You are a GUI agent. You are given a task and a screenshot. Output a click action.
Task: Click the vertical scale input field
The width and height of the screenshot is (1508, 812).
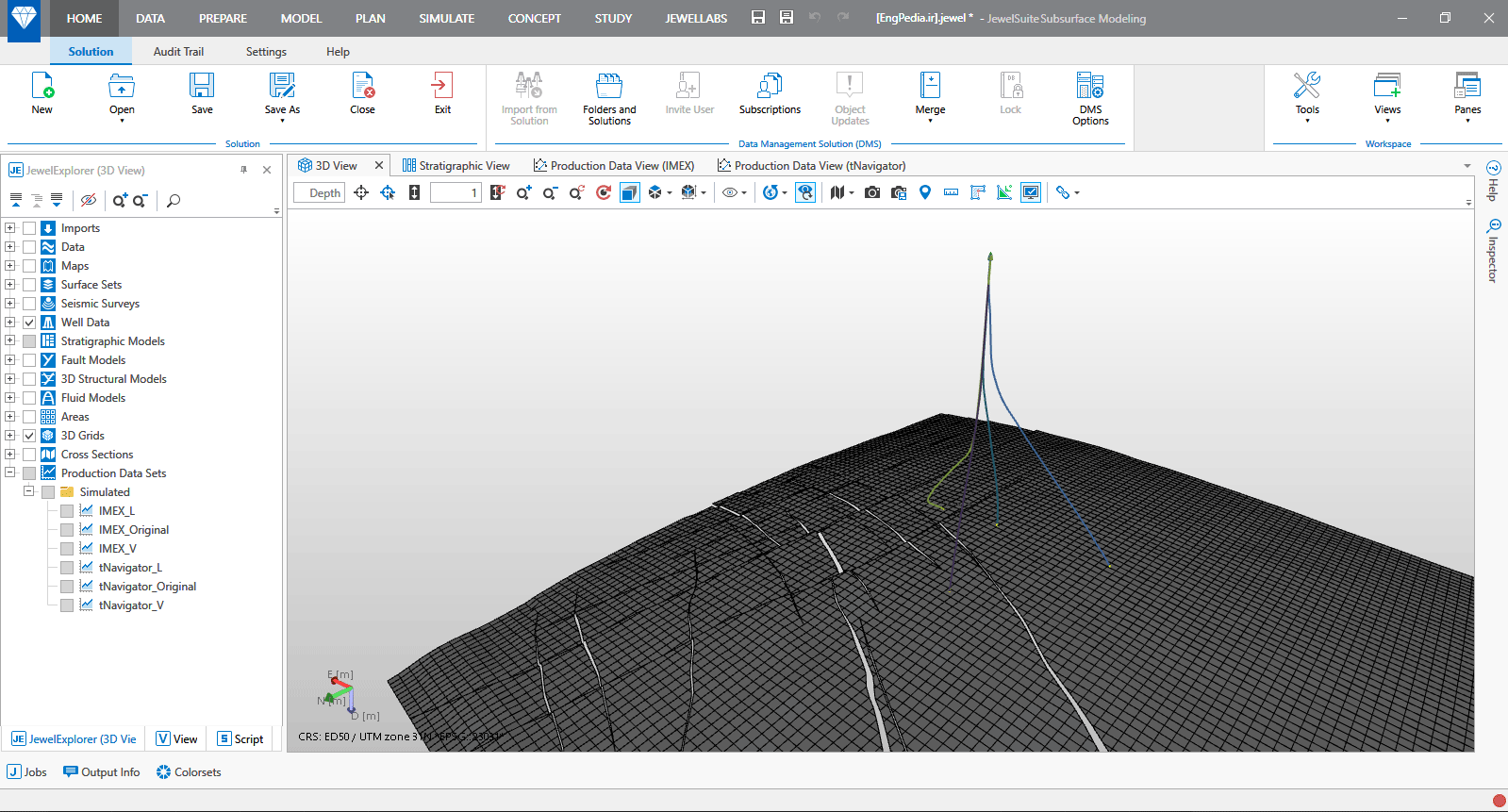(456, 192)
